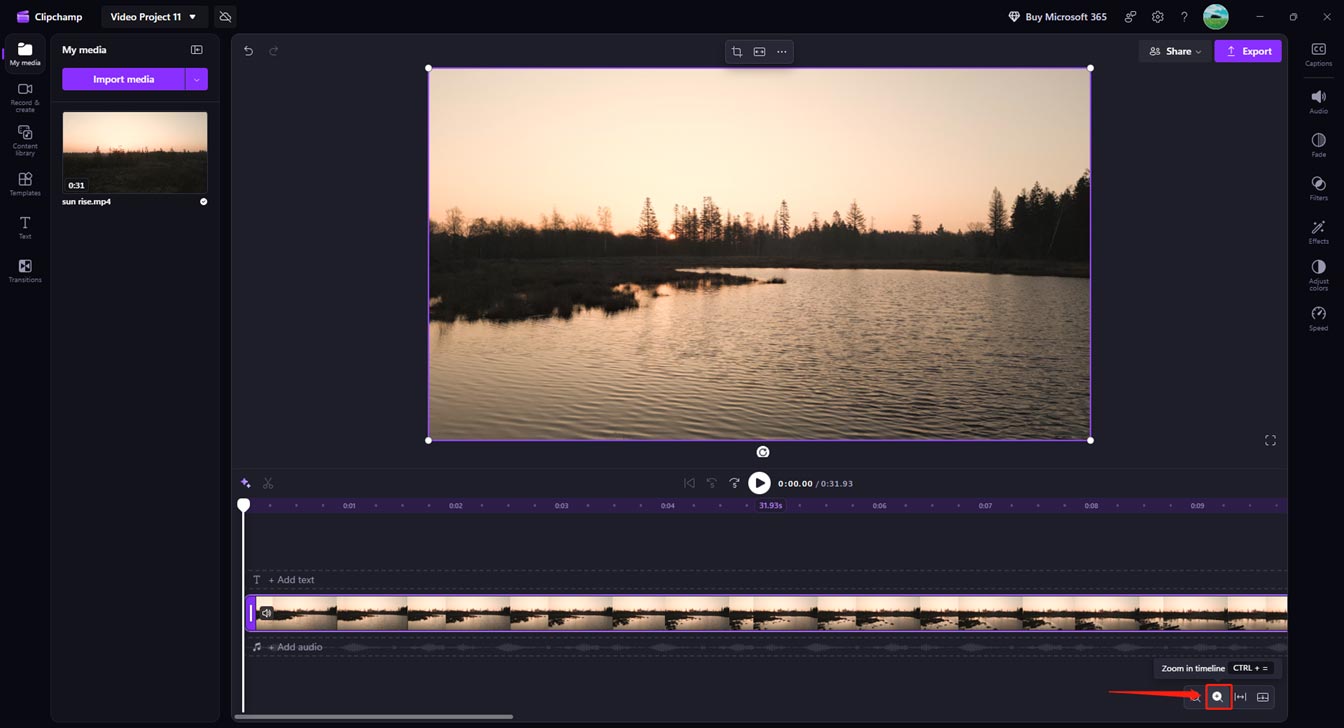Open the Speed panel
Viewport: 1344px width, 728px height.
(1318, 319)
